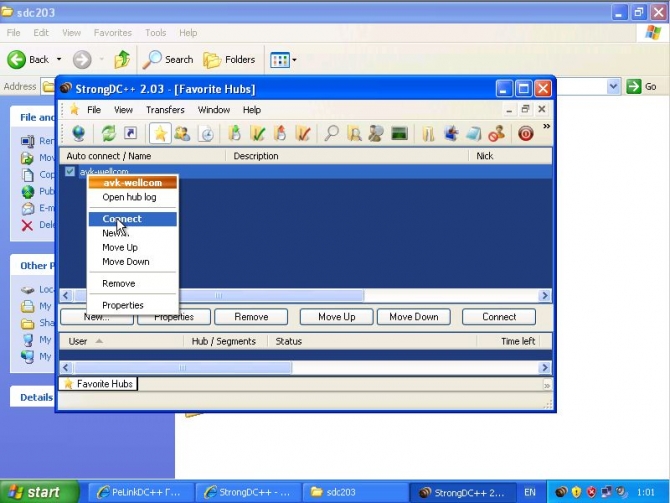The height and width of the screenshot is (503, 670).
Task: Expand the tab bar chevron beside Favorite Hubs tab
Action: pos(547,385)
